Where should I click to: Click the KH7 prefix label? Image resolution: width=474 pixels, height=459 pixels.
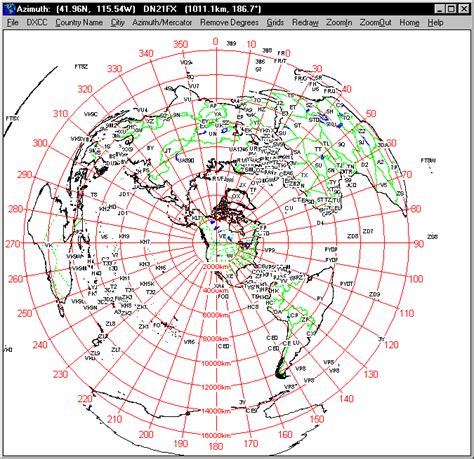point(145,242)
